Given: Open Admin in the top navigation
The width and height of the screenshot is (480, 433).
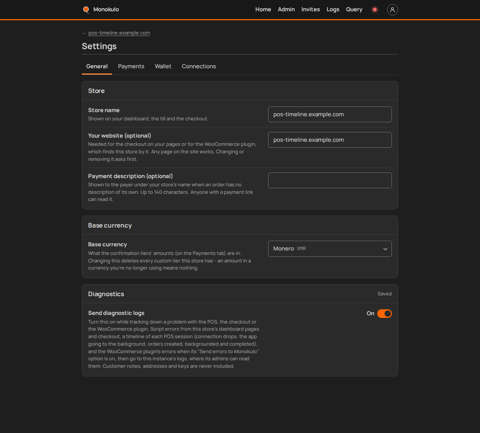Looking at the screenshot, I should (x=286, y=10).
